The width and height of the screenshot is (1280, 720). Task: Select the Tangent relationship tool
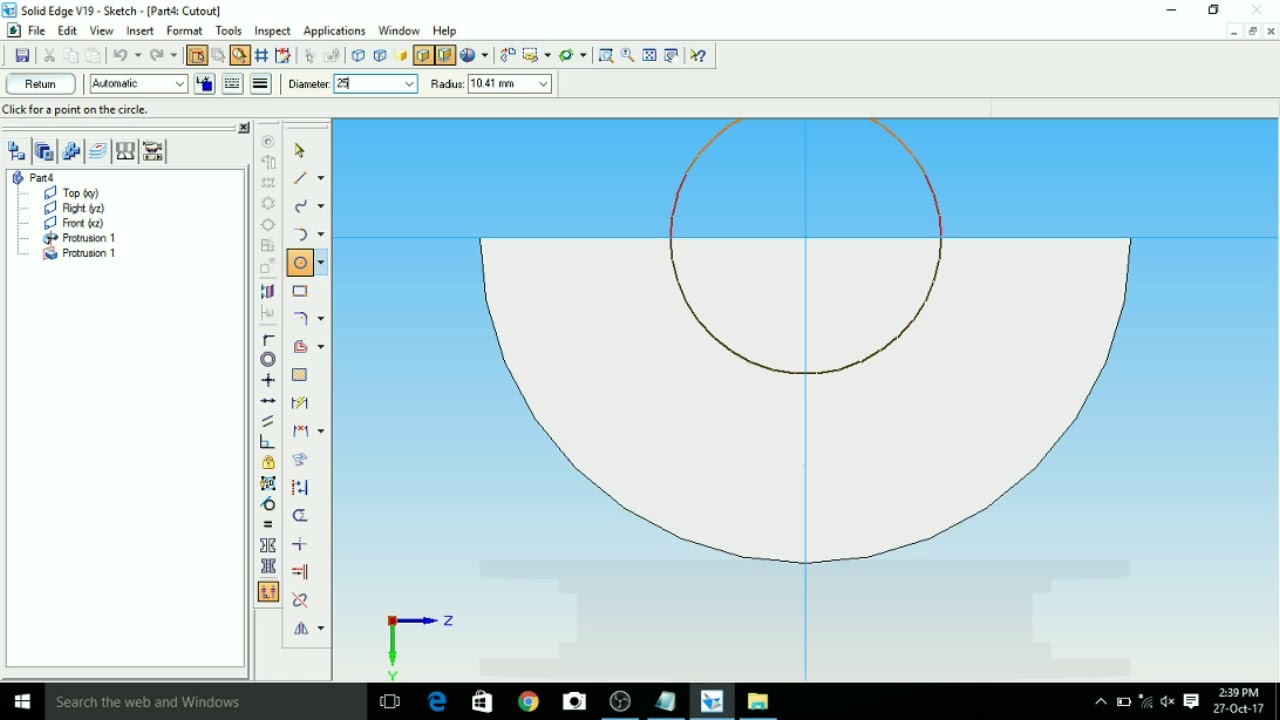(x=268, y=504)
